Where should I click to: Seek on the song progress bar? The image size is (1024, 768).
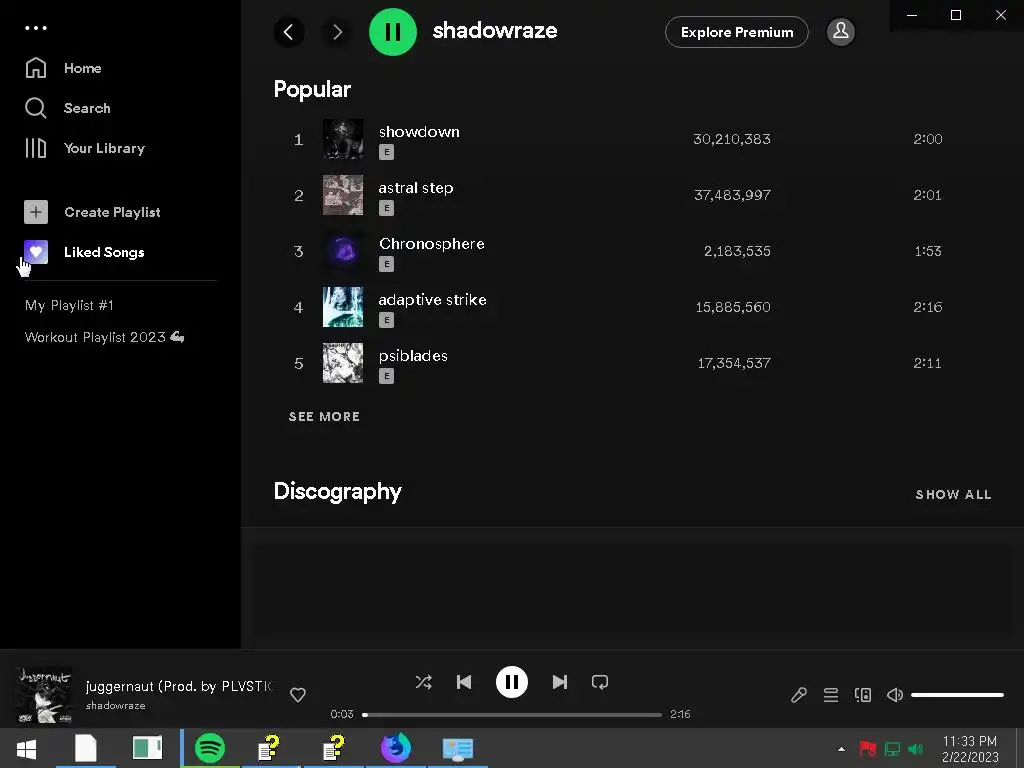pyautogui.click(x=512, y=714)
